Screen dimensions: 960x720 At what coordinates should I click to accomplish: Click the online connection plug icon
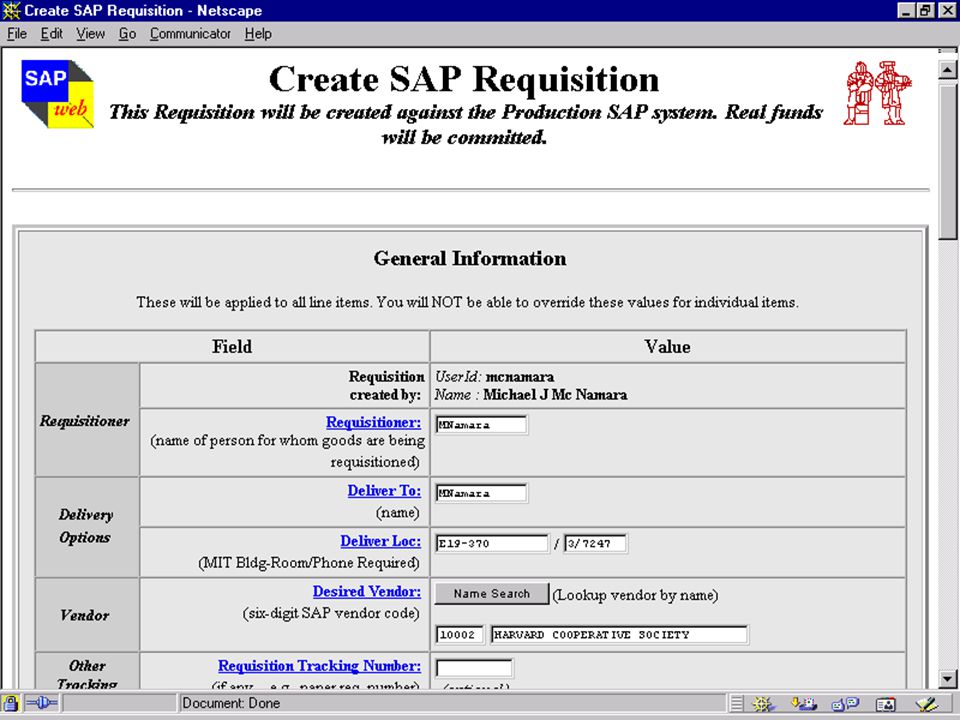tap(40, 703)
